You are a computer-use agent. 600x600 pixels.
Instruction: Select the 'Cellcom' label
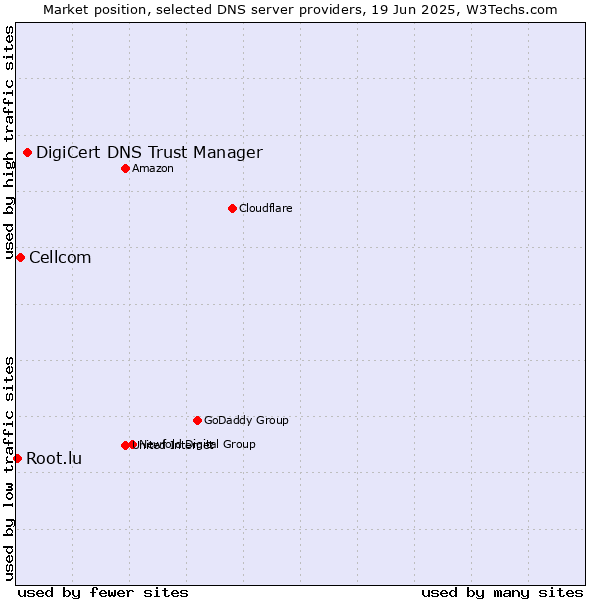[x=60, y=258]
